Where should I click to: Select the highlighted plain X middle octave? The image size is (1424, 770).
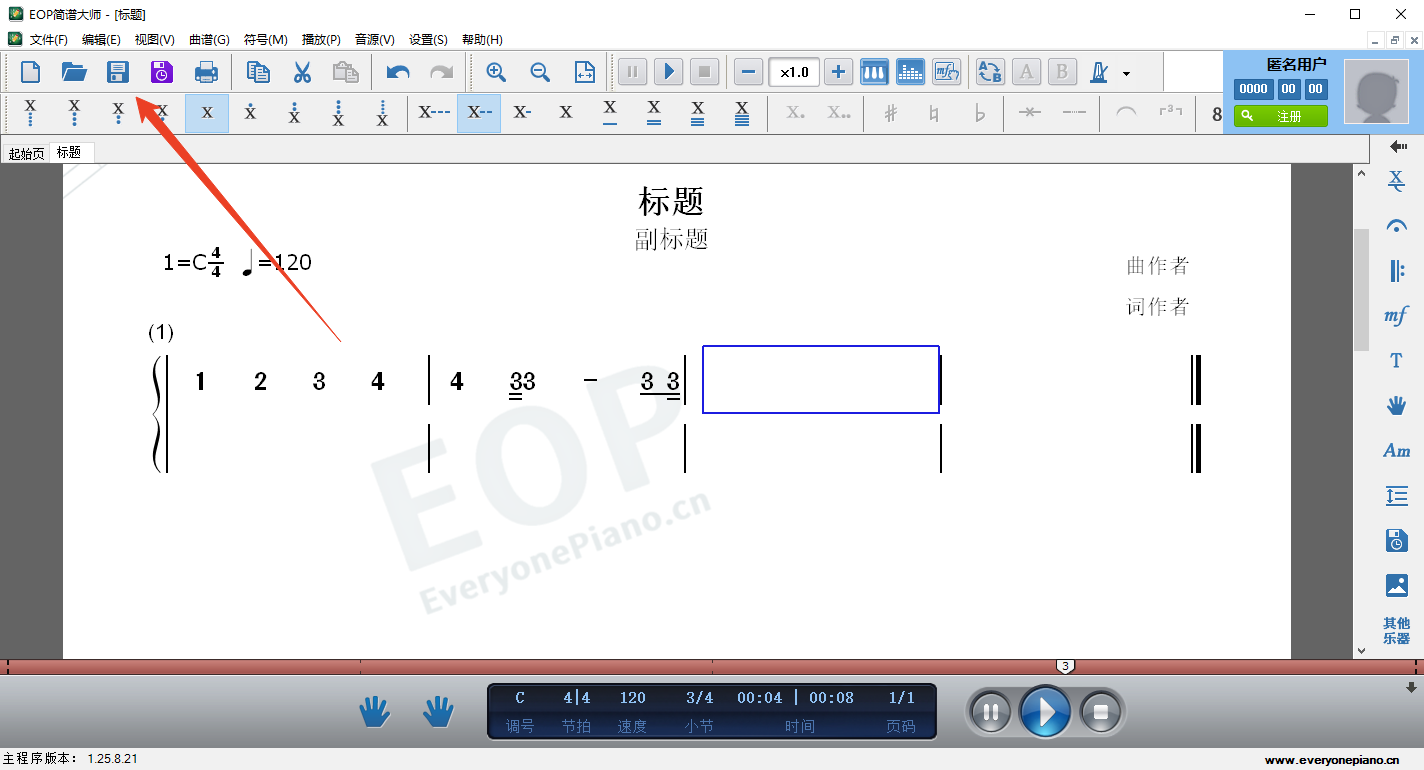pos(207,113)
